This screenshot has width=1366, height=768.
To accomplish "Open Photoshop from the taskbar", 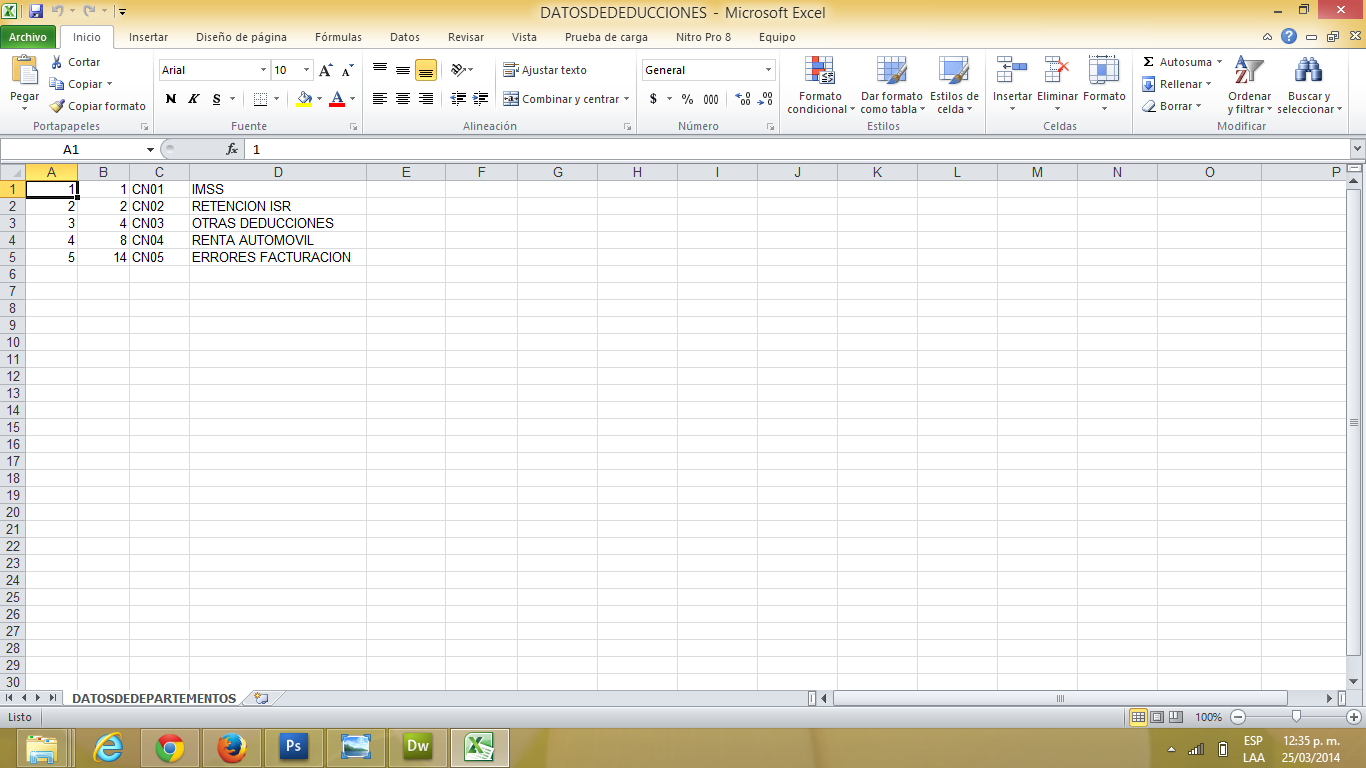I will tap(294, 746).
